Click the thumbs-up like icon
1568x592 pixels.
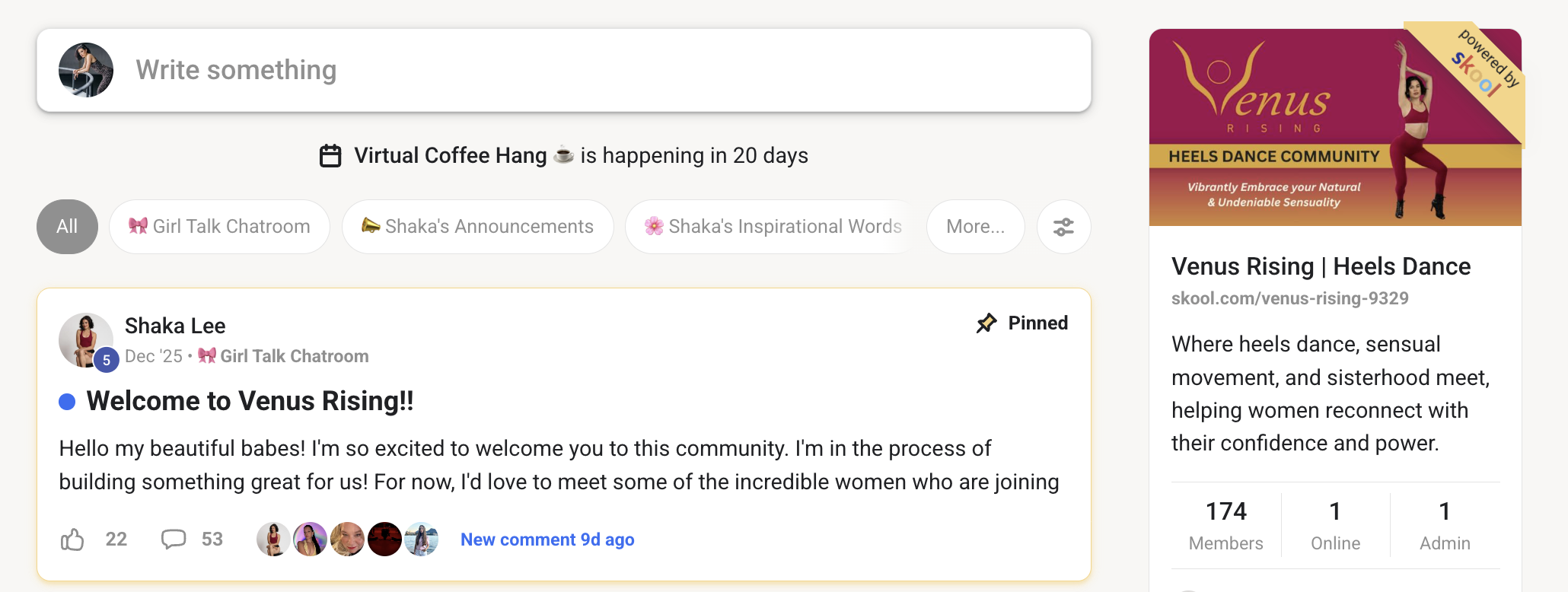coord(72,539)
